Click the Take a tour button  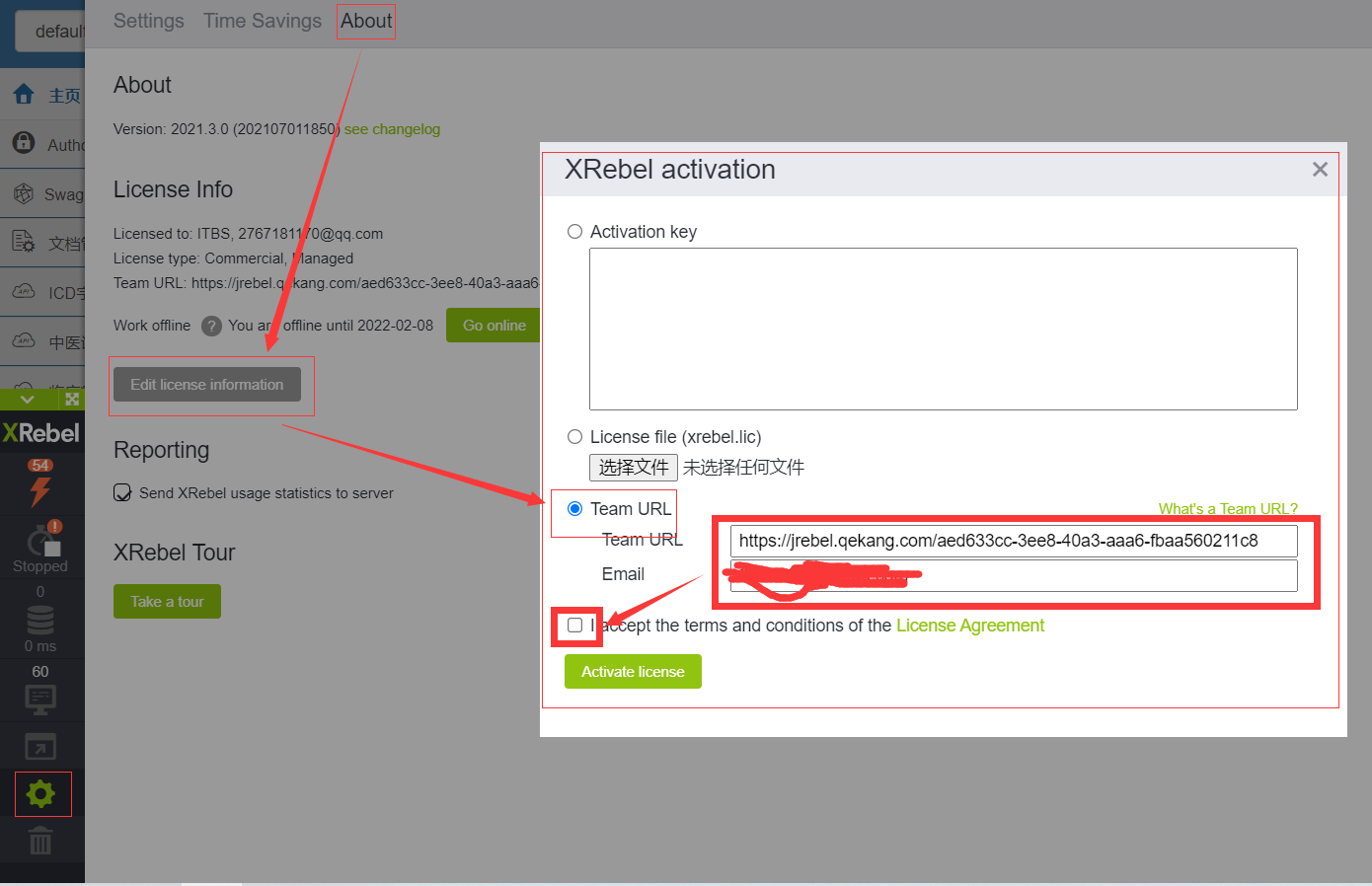coord(167,602)
